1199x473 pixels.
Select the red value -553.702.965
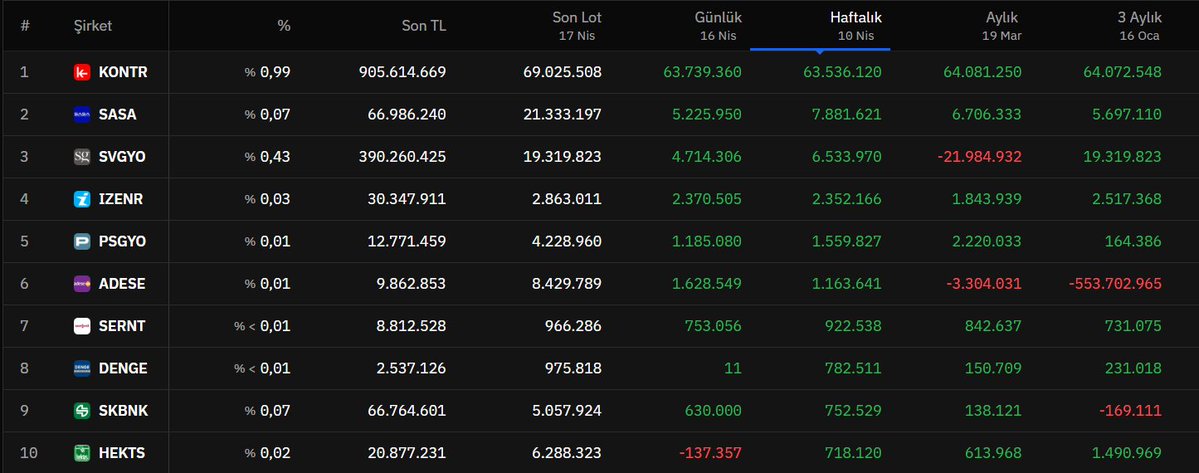point(1115,283)
